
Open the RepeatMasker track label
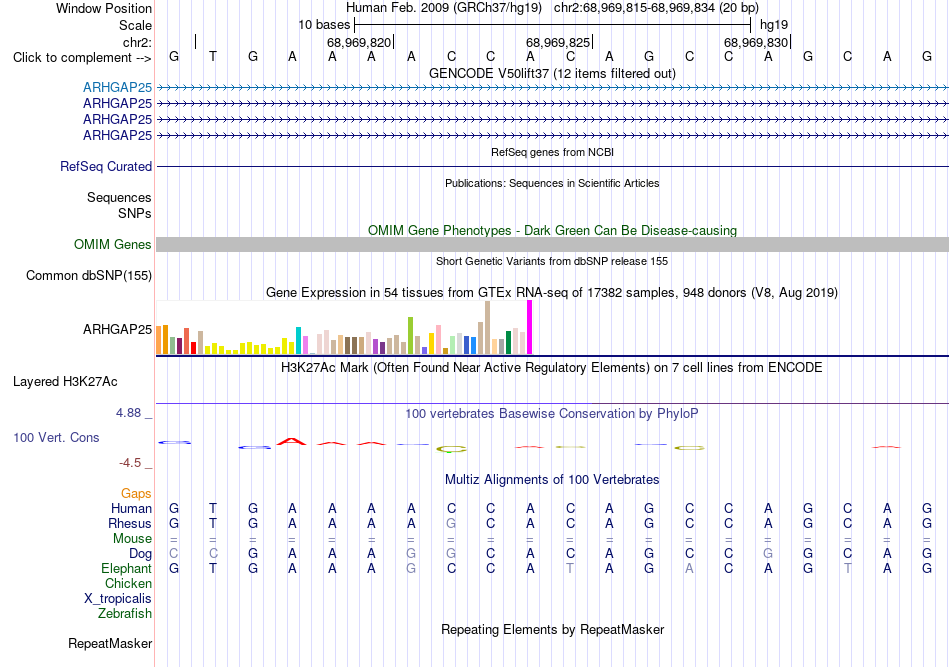point(110,643)
